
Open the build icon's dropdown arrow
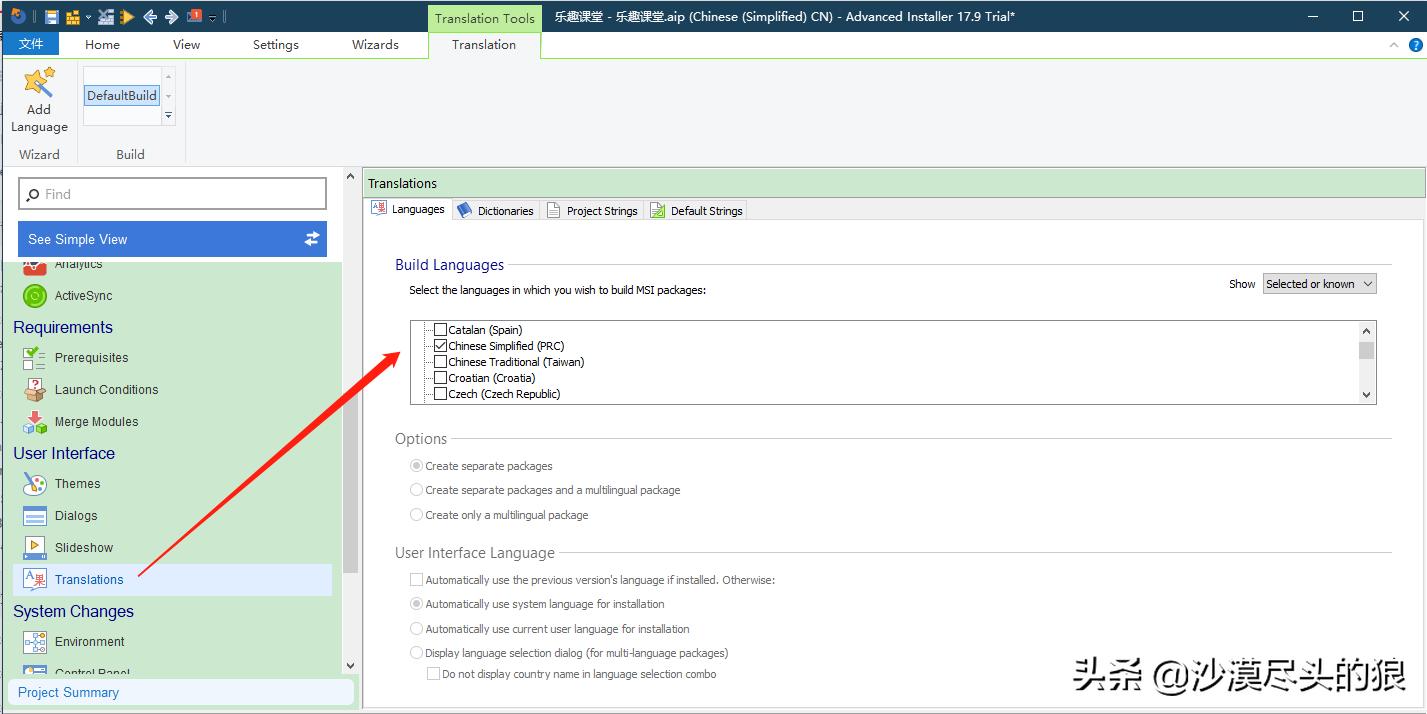click(88, 17)
